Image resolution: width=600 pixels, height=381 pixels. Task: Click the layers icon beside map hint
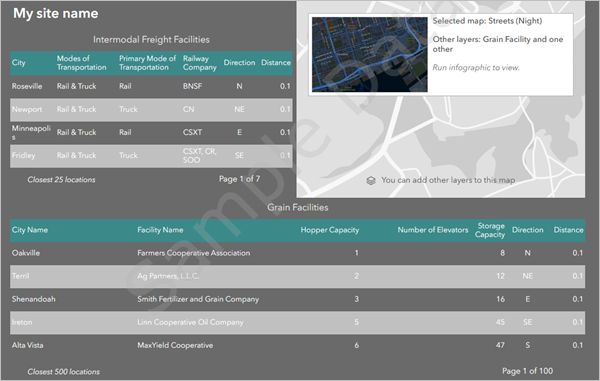click(371, 180)
